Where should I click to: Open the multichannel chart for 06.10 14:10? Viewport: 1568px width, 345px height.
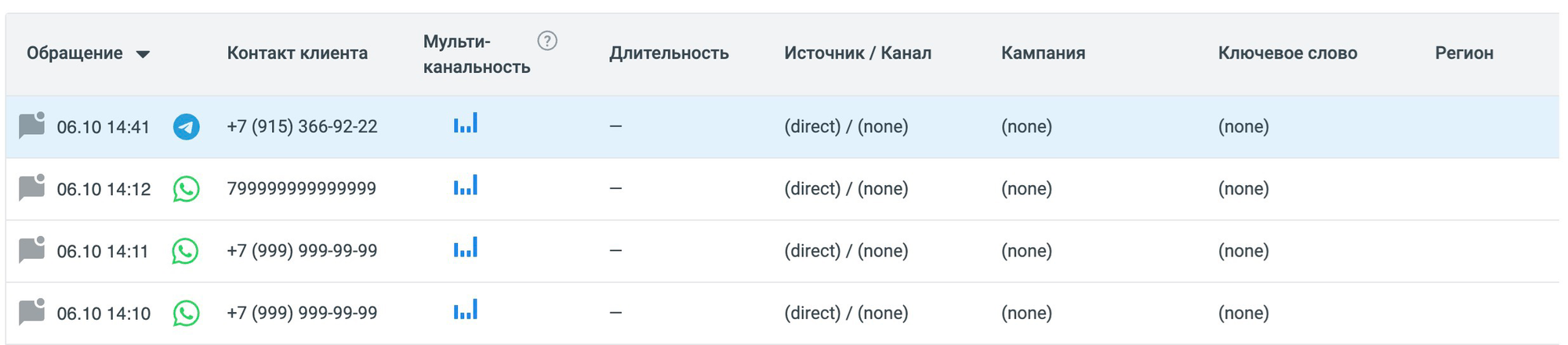tap(466, 310)
